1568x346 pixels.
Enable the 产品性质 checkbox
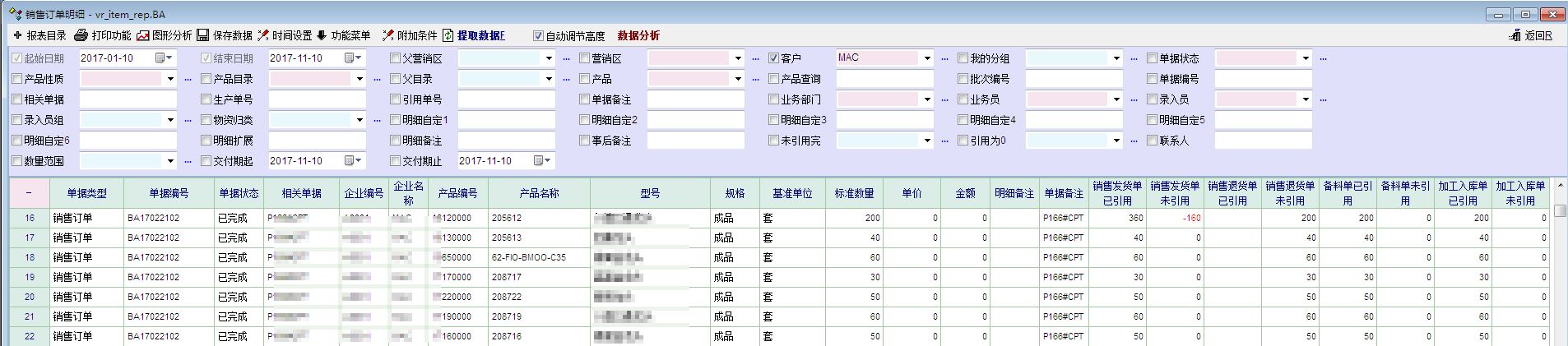click(x=17, y=79)
